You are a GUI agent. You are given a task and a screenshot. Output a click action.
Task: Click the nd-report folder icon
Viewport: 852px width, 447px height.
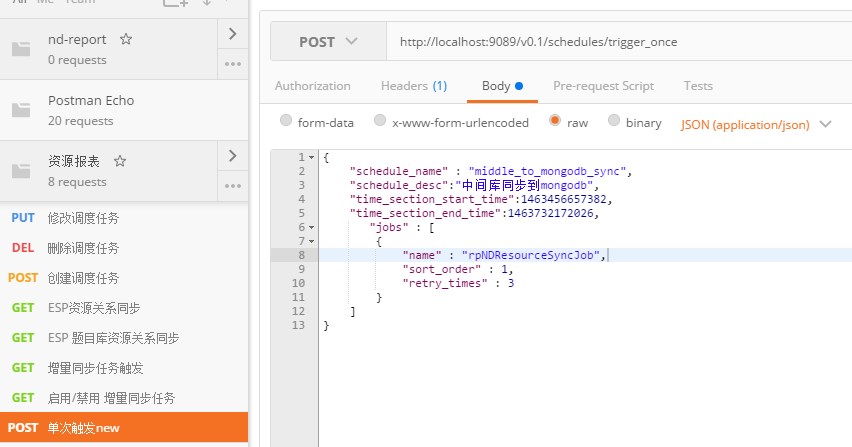point(21,49)
